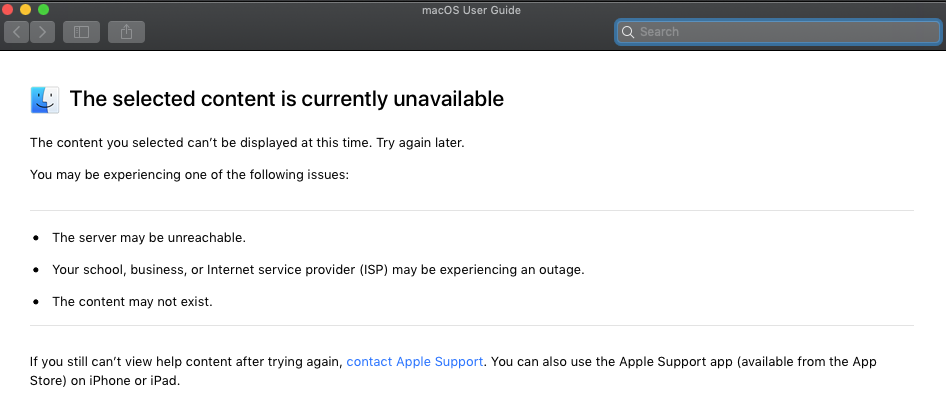Maximize the window with the green button
Screen dimensions: 946x402
click(43, 9)
